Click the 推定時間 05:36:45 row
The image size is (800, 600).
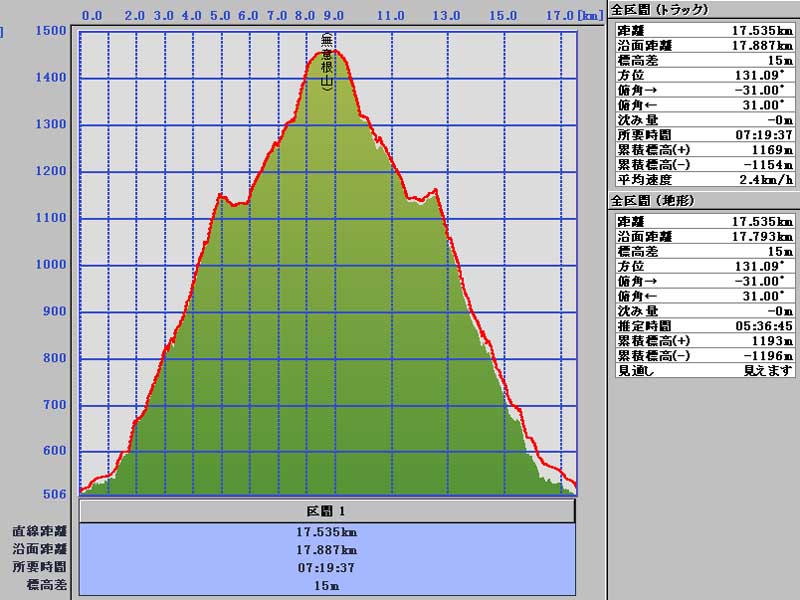pyautogui.click(x=703, y=326)
